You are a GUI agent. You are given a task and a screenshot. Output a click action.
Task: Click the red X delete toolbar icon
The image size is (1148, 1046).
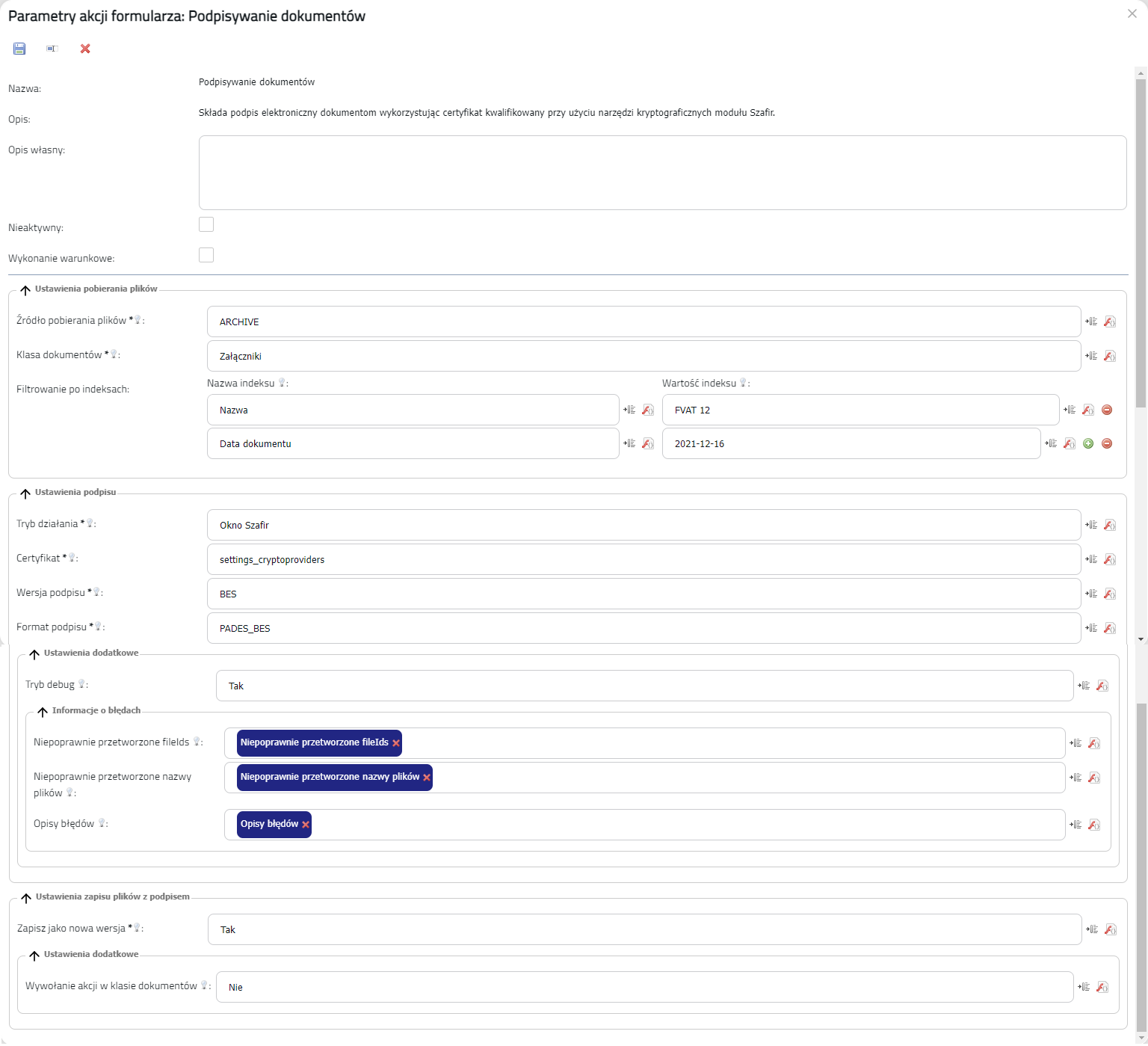click(x=85, y=49)
